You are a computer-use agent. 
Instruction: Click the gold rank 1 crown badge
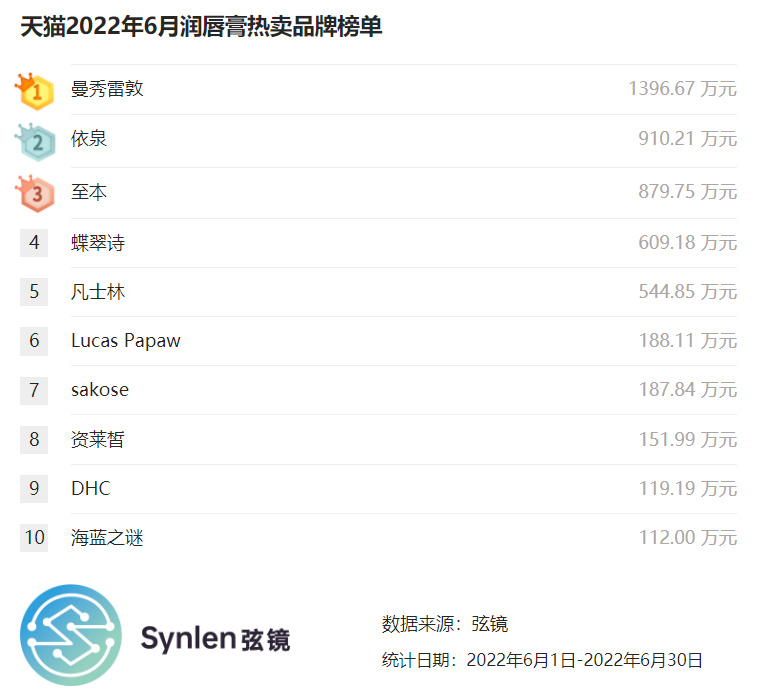[34, 91]
